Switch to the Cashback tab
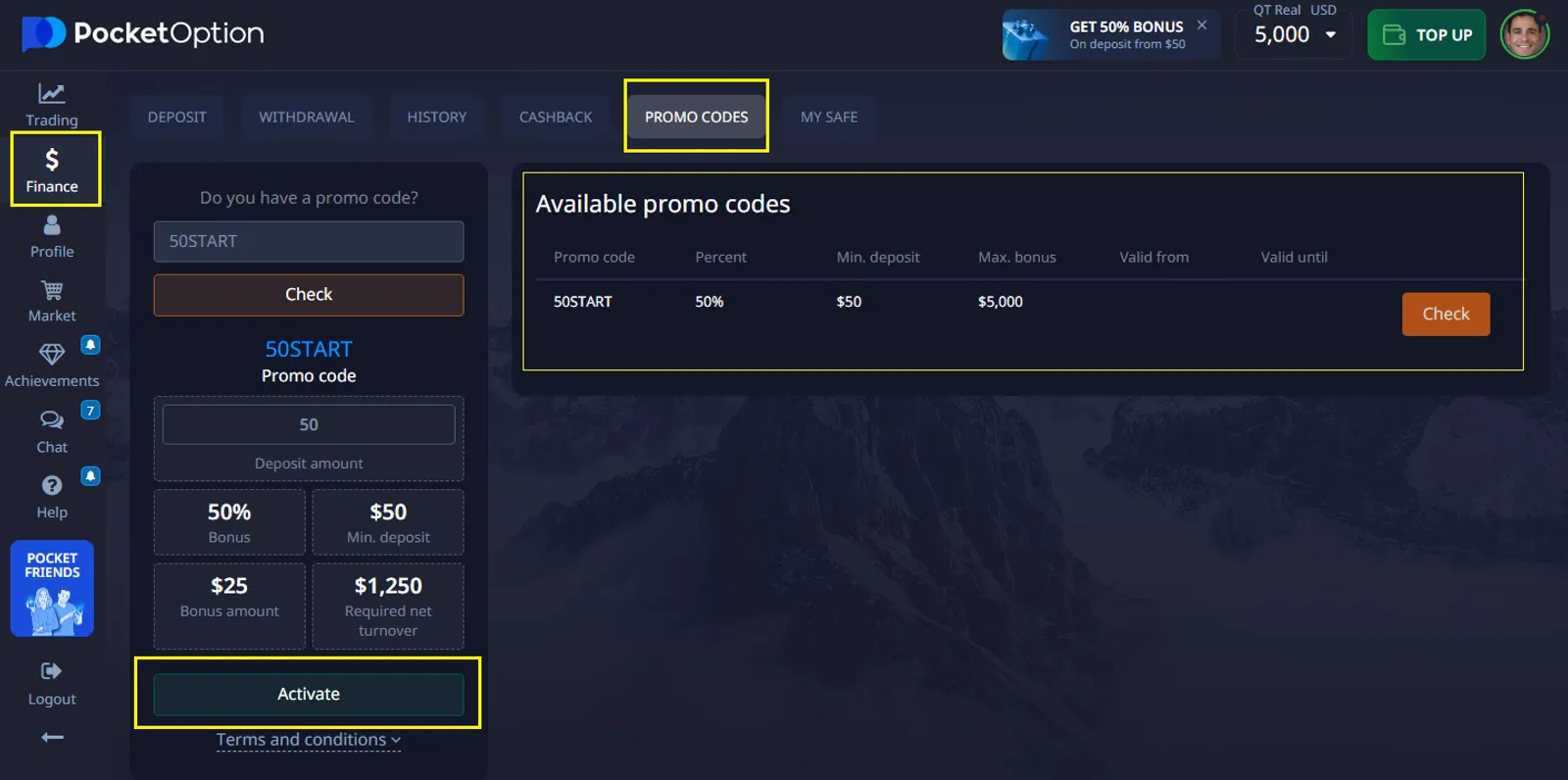 [x=556, y=117]
